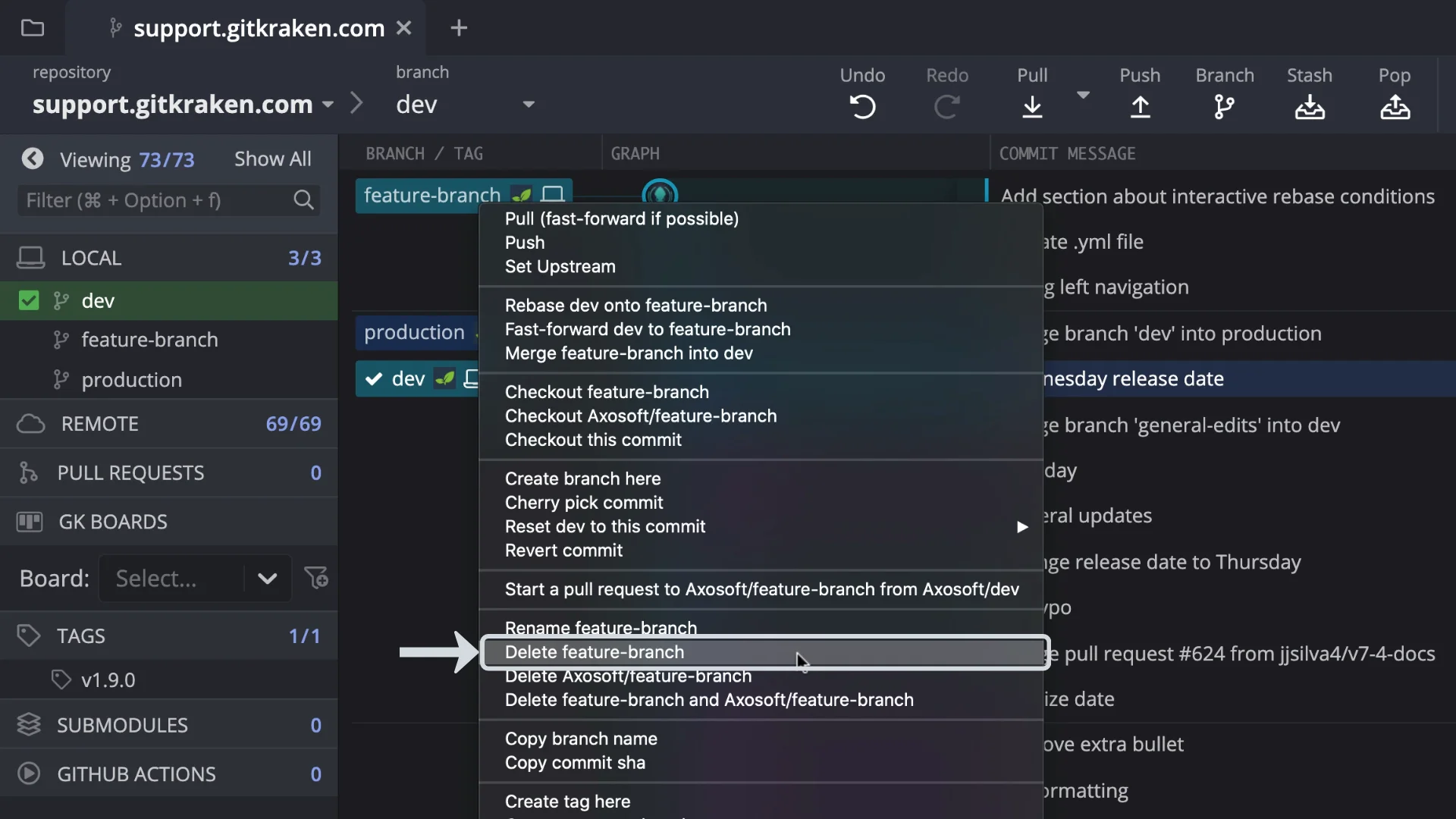Click the Push upload icon
This screenshot has height=819, width=1456.
(x=1140, y=107)
